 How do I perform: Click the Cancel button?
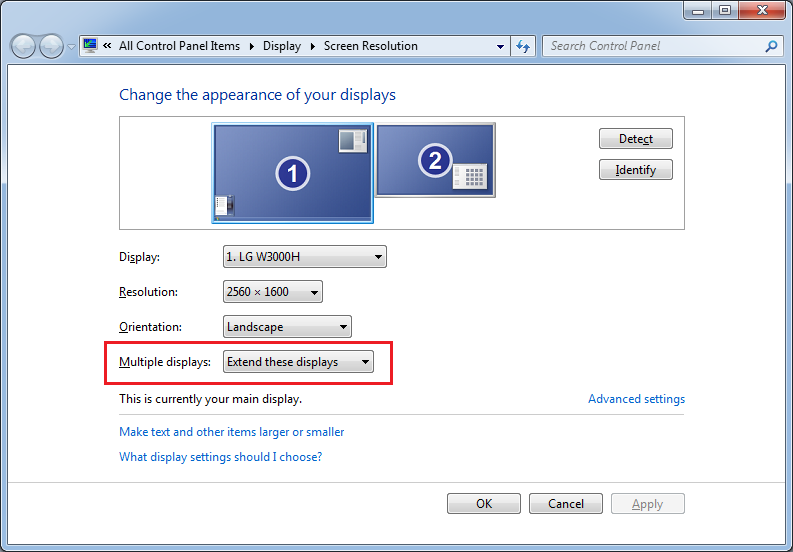tap(565, 503)
